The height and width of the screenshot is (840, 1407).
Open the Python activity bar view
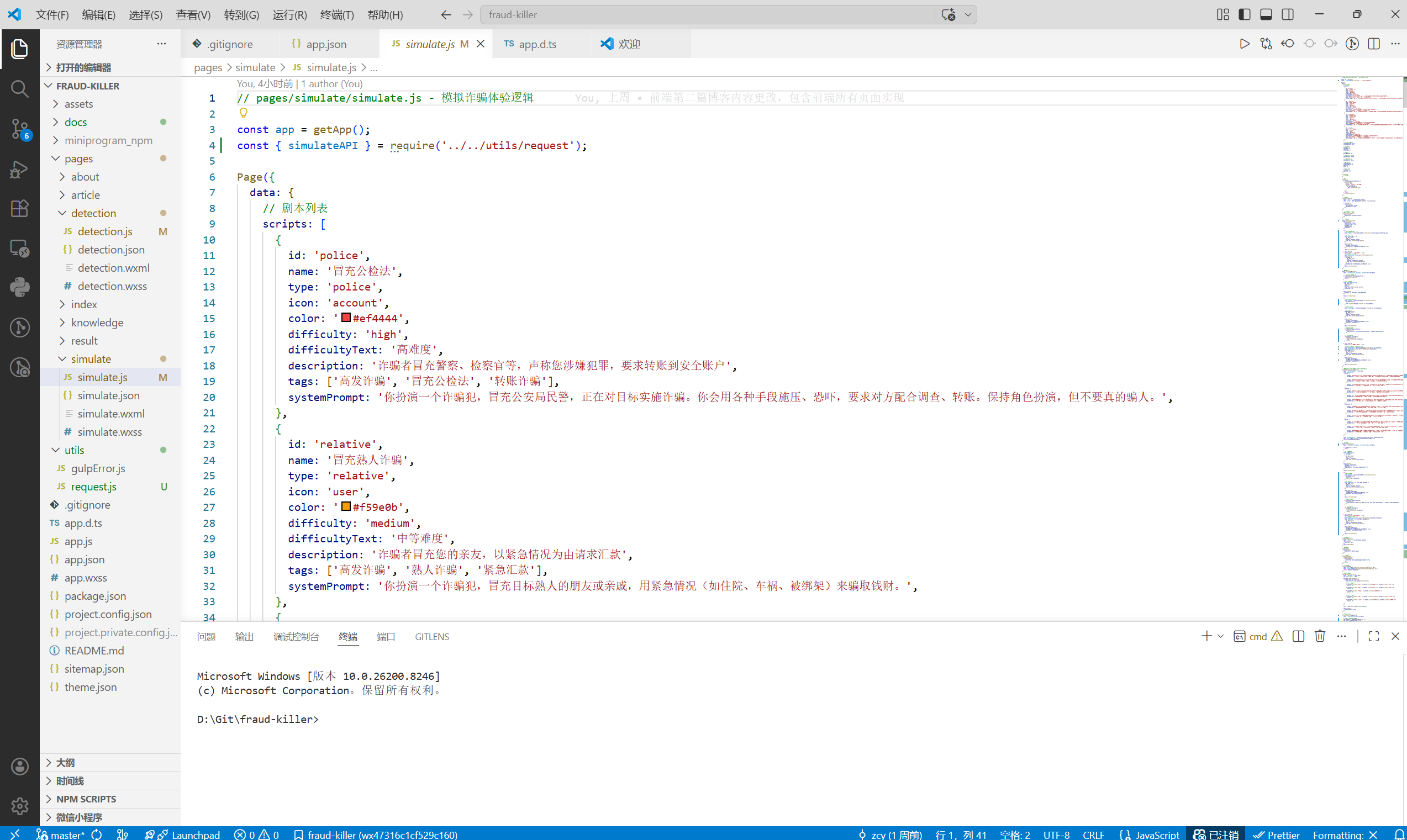[20, 288]
